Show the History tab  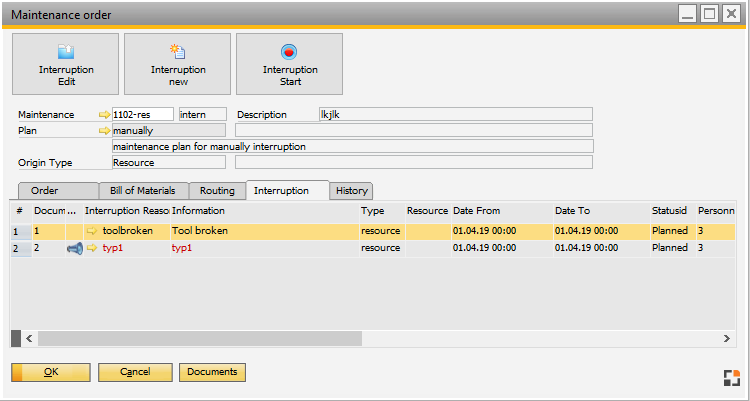[351, 191]
